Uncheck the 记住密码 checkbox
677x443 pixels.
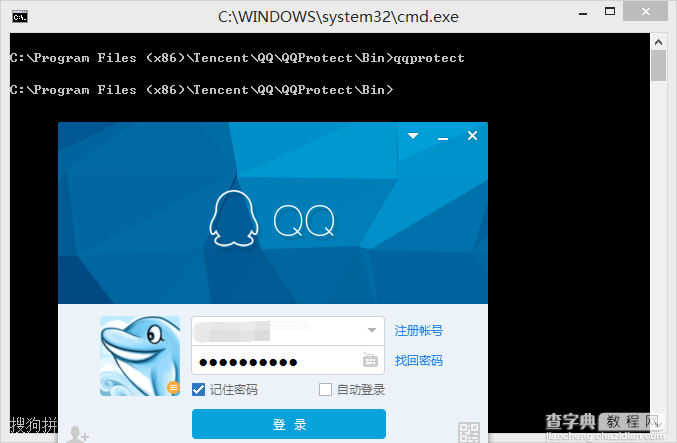click(x=199, y=389)
